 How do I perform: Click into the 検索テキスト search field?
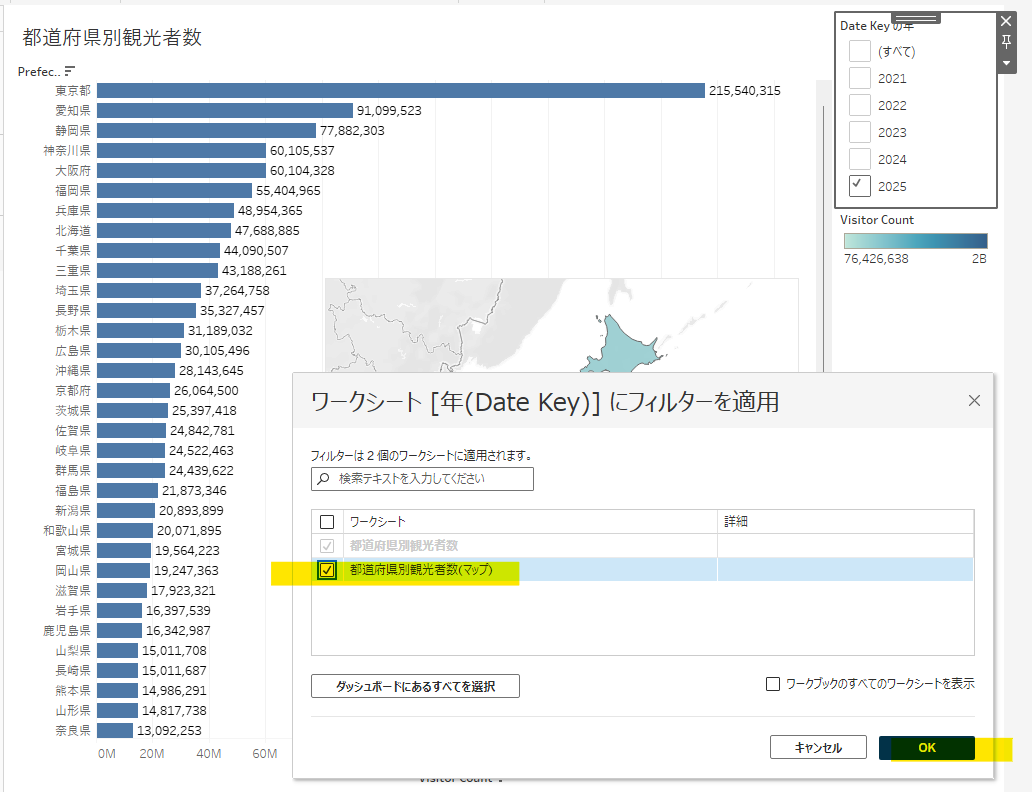pos(423,479)
